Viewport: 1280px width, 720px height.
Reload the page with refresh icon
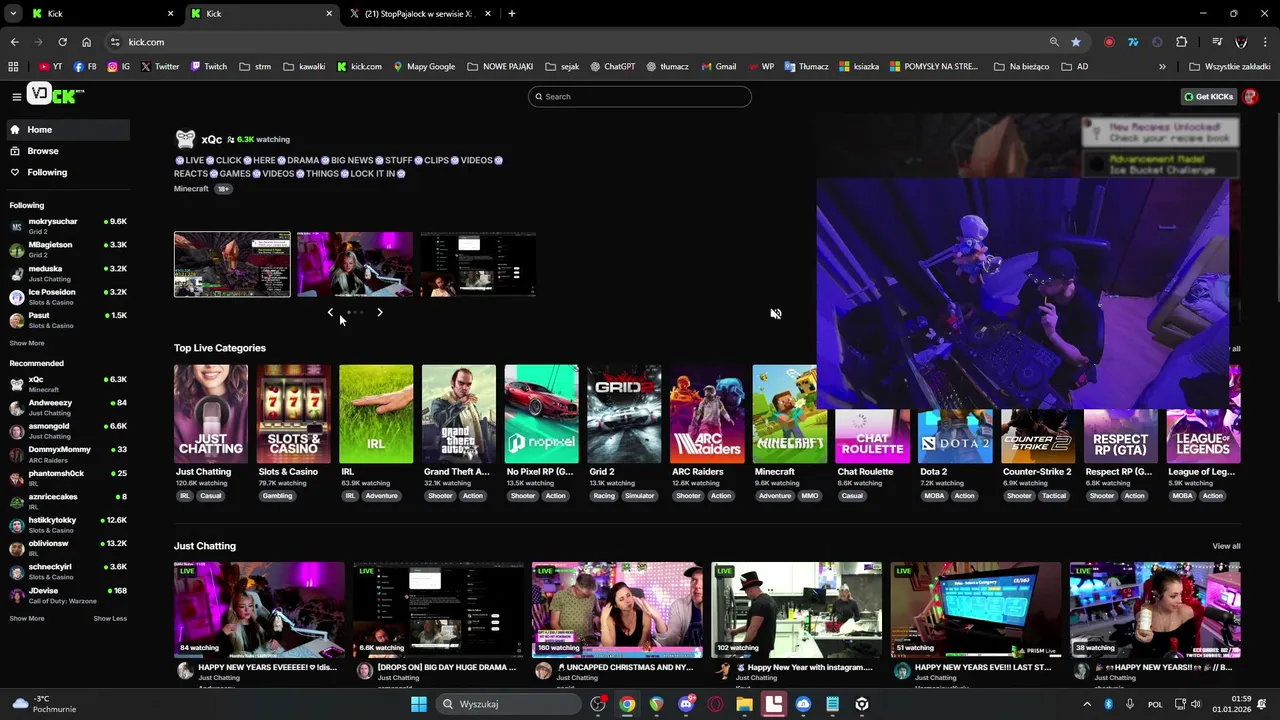62,42
